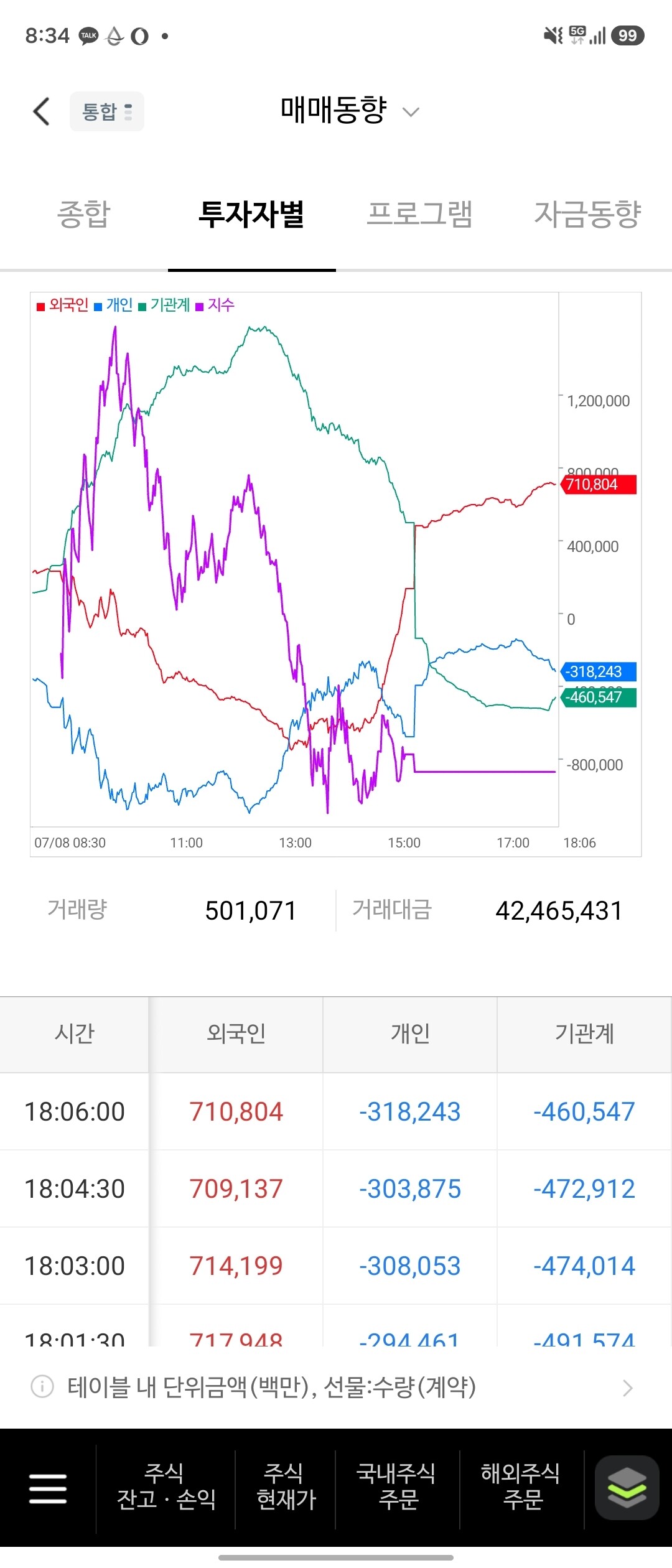Open the 기관계 column header

tap(584, 1034)
